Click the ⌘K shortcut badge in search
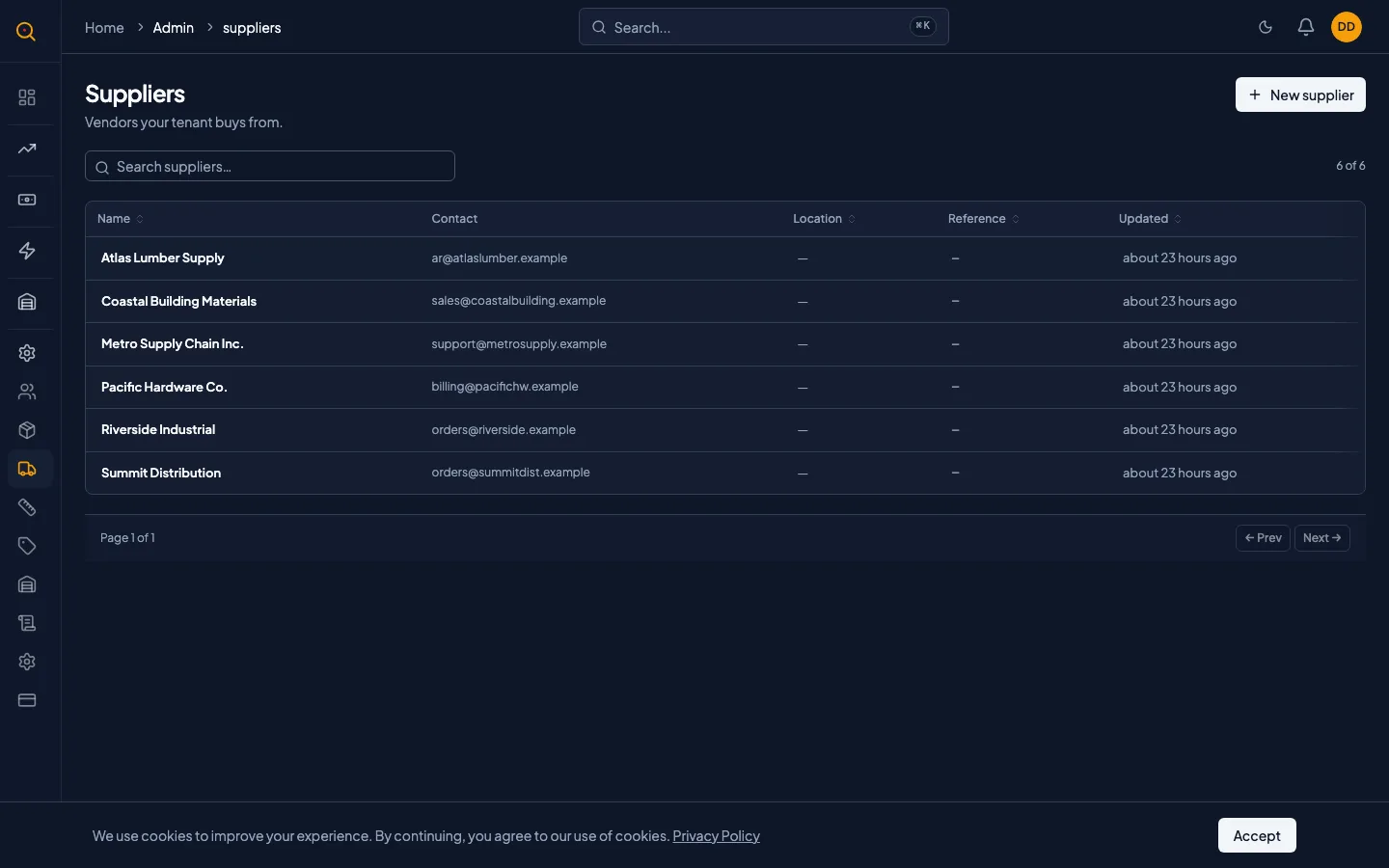Viewport: 1389px width, 868px height. [923, 26]
